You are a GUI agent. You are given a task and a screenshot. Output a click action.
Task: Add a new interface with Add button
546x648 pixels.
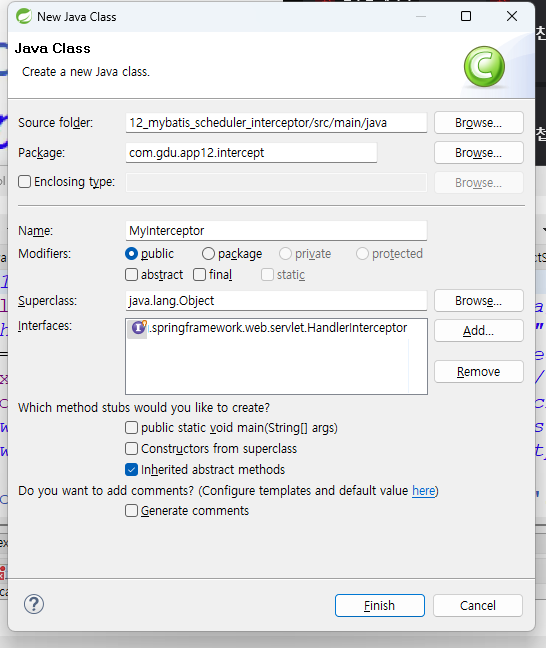tap(479, 331)
